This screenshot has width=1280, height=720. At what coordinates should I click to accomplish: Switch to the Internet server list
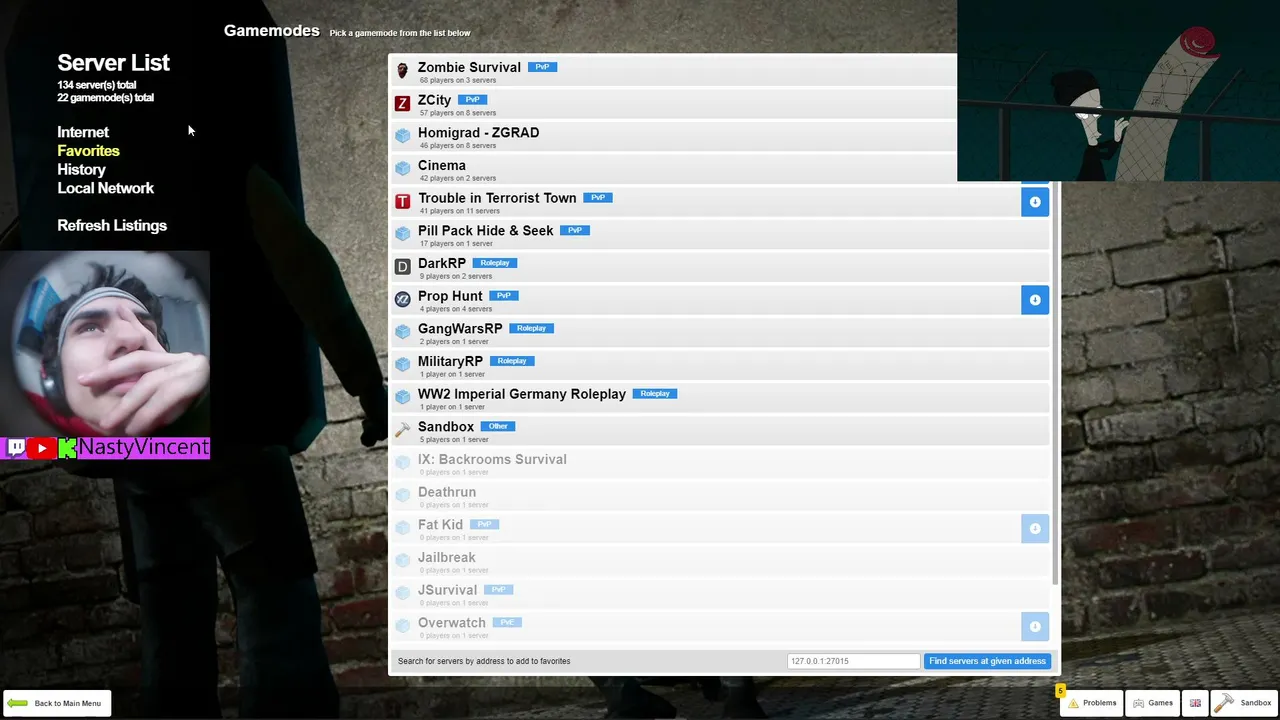point(83,132)
